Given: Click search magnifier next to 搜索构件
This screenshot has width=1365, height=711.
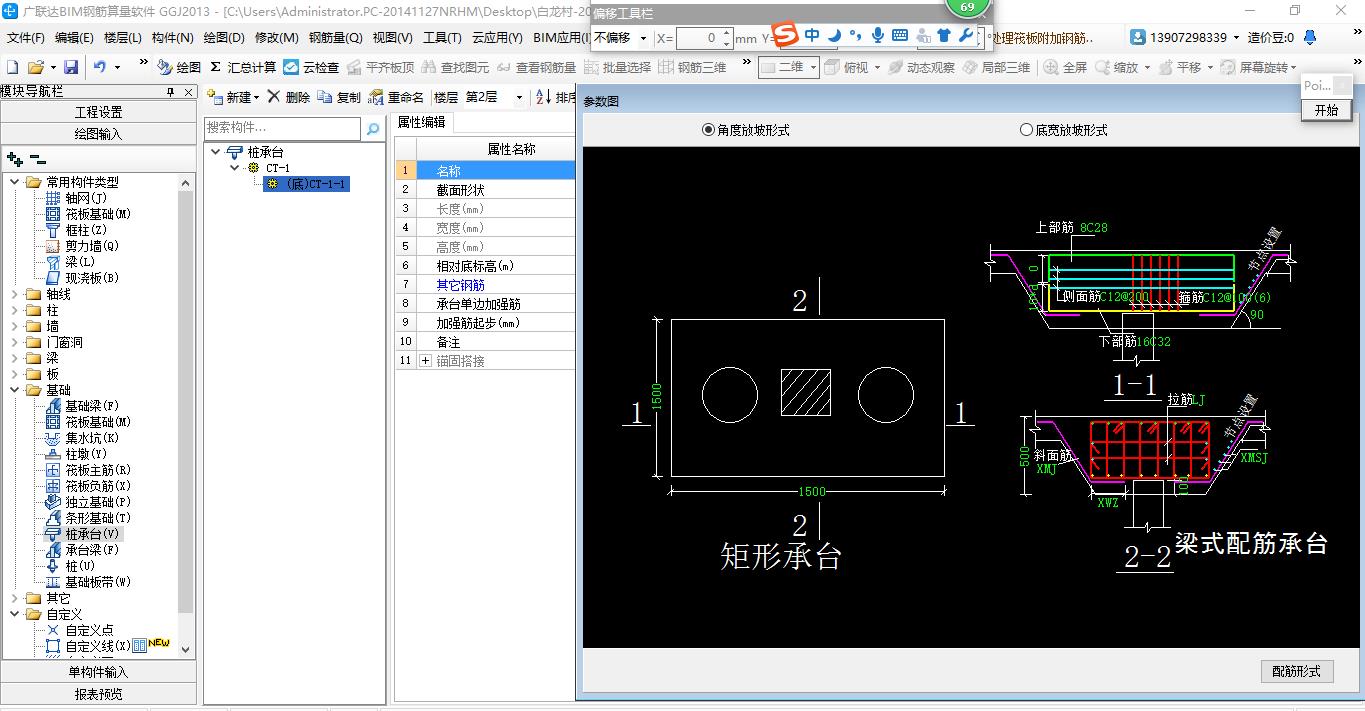Looking at the screenshot, I should tap(373, 129).
